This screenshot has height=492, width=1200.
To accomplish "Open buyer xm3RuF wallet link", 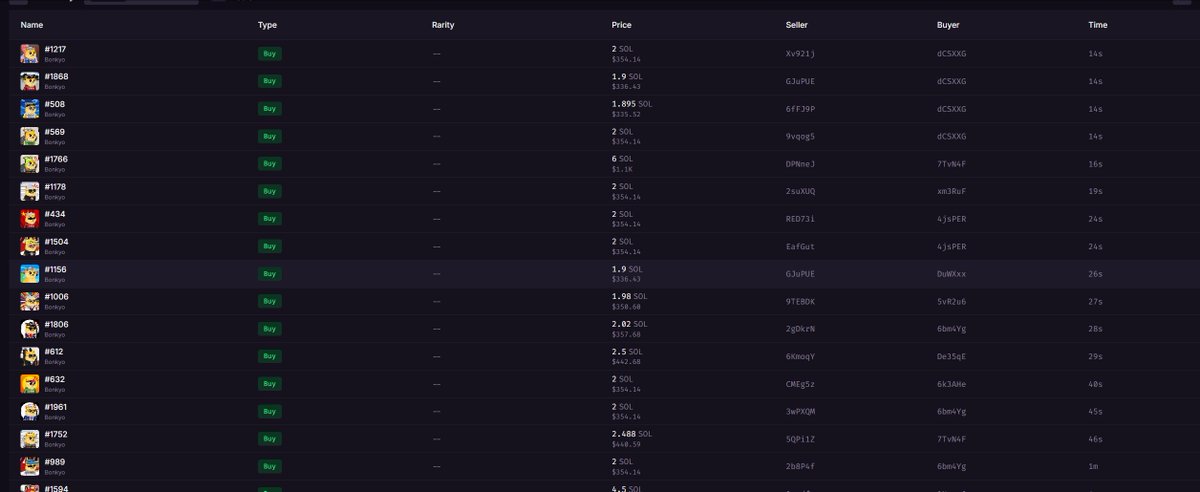I will coord(951,191).
